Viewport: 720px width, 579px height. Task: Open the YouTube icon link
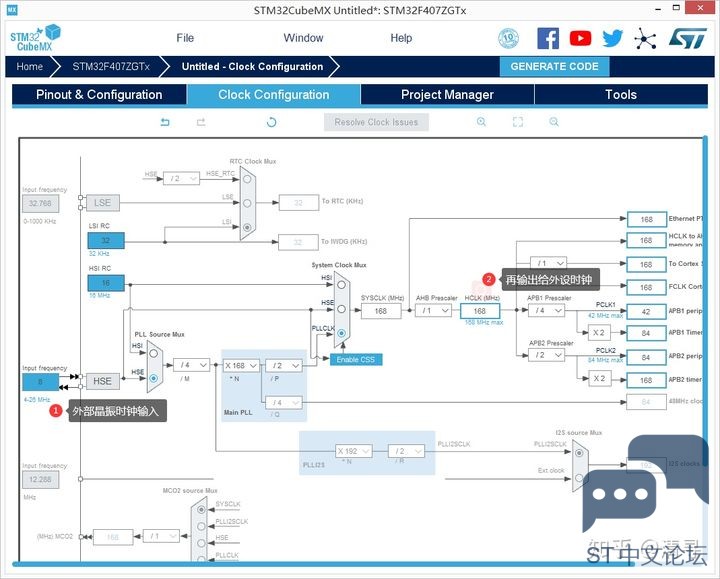pos(580,38)
